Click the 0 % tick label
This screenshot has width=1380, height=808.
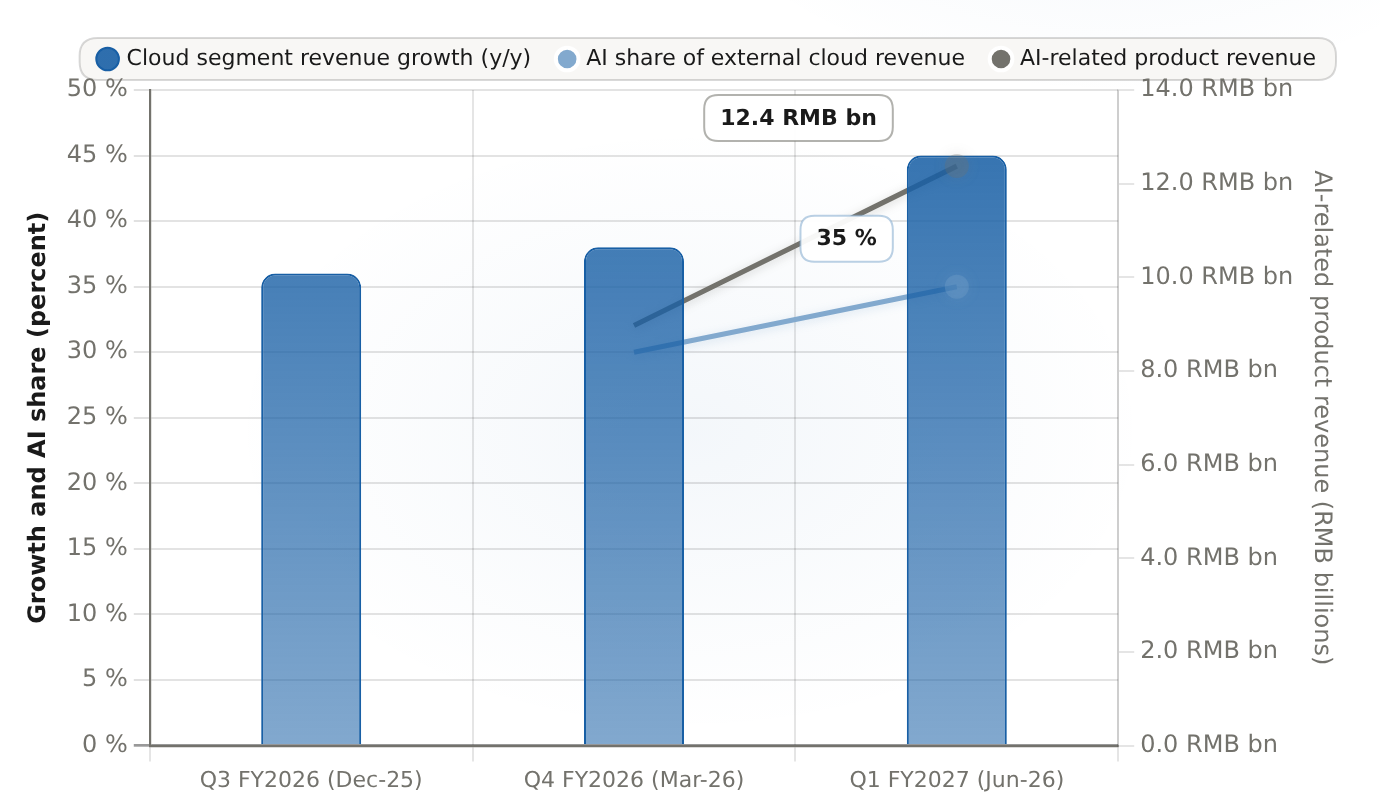pyautogui.click(x=104, y=745)
